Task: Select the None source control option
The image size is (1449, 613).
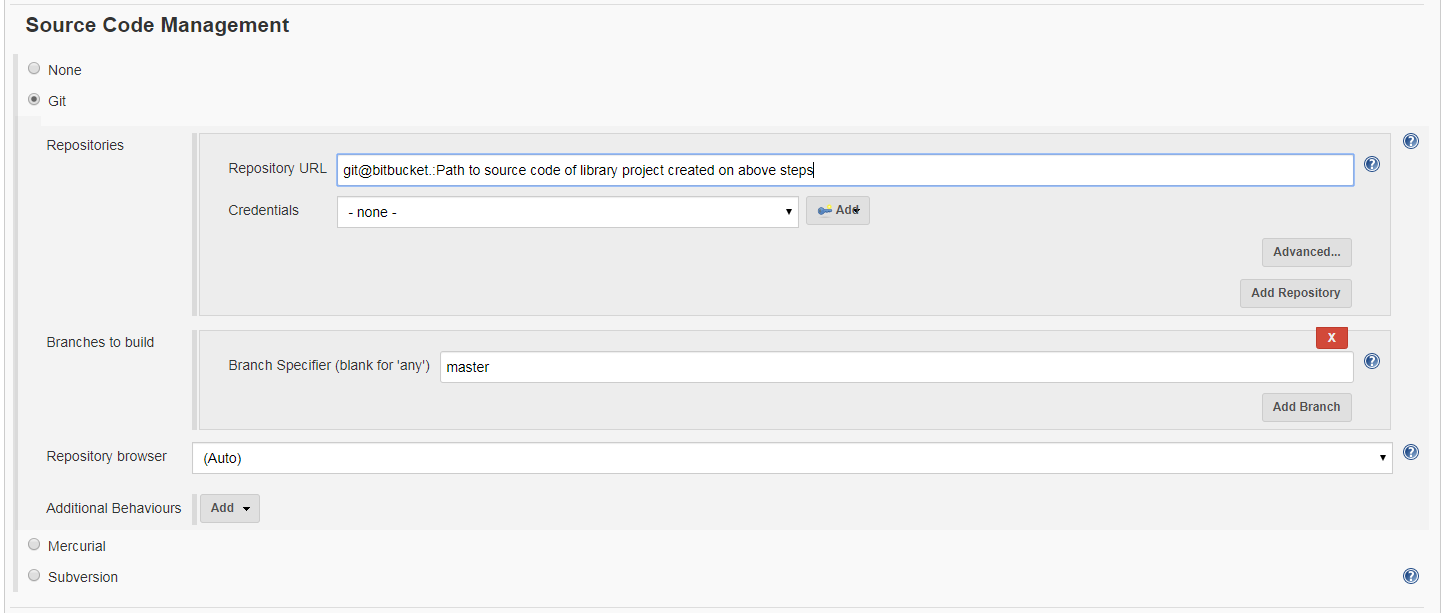Action: coord(35,69)
